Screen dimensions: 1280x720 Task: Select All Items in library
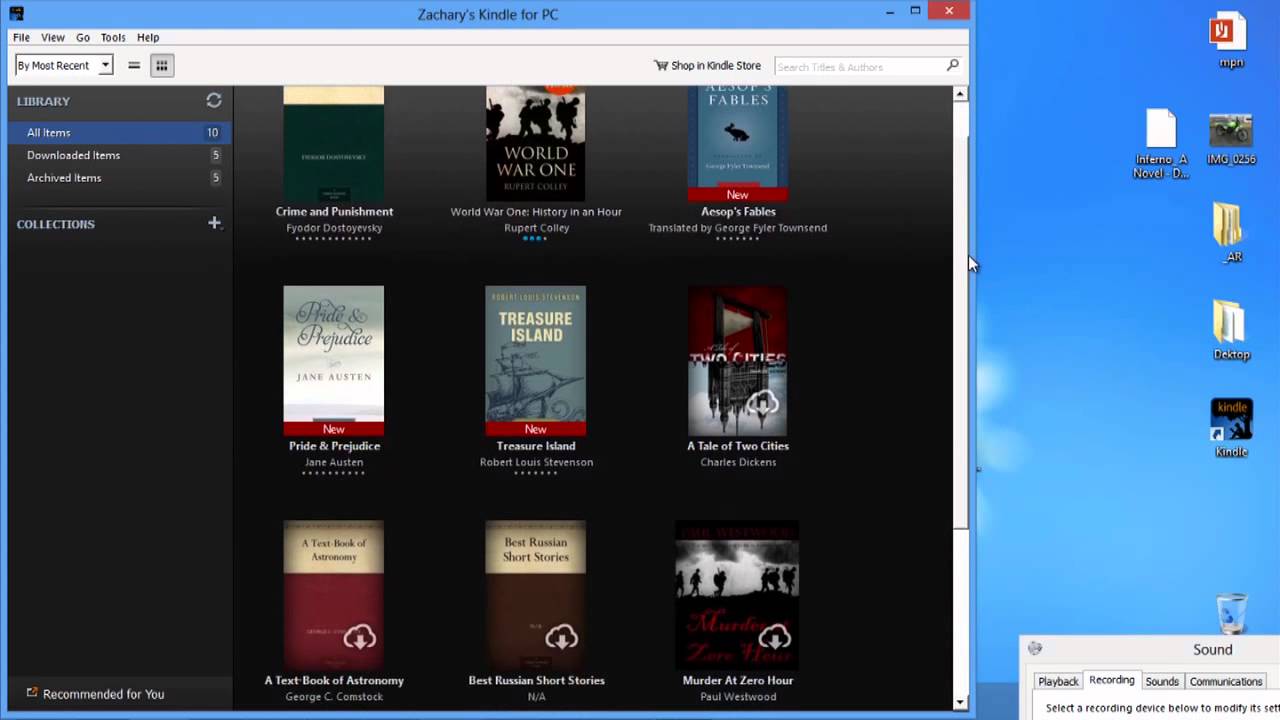click(x=120, y=132)
